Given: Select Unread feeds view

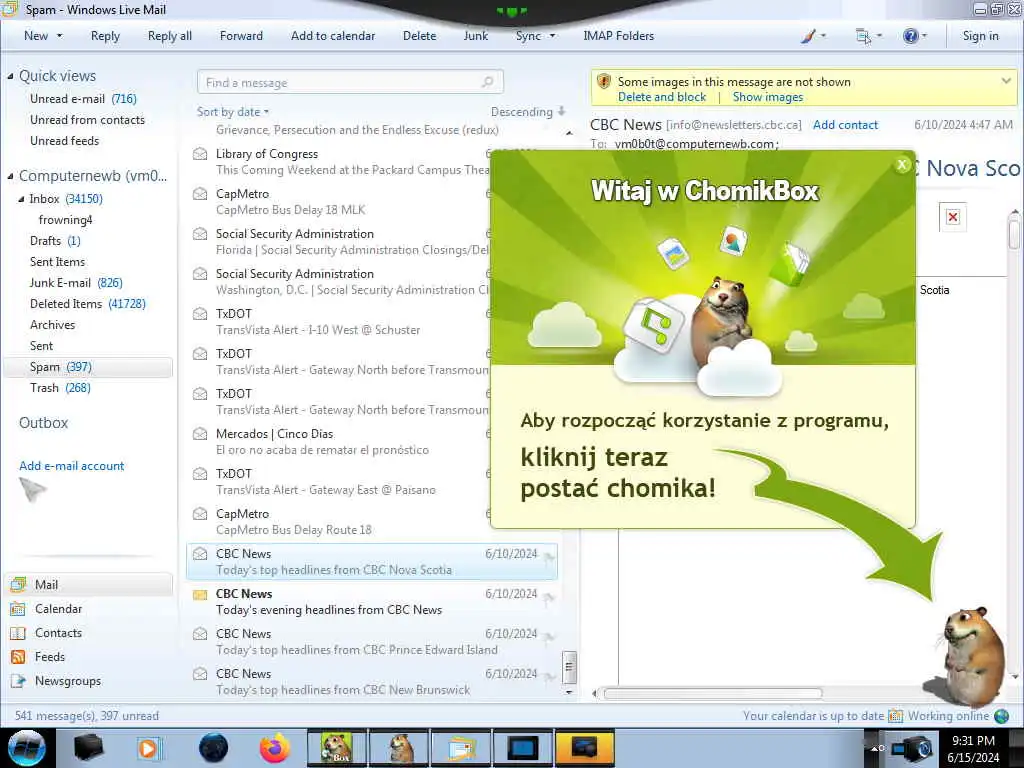Looking at the screenshot, I should (x=64, y=140).
